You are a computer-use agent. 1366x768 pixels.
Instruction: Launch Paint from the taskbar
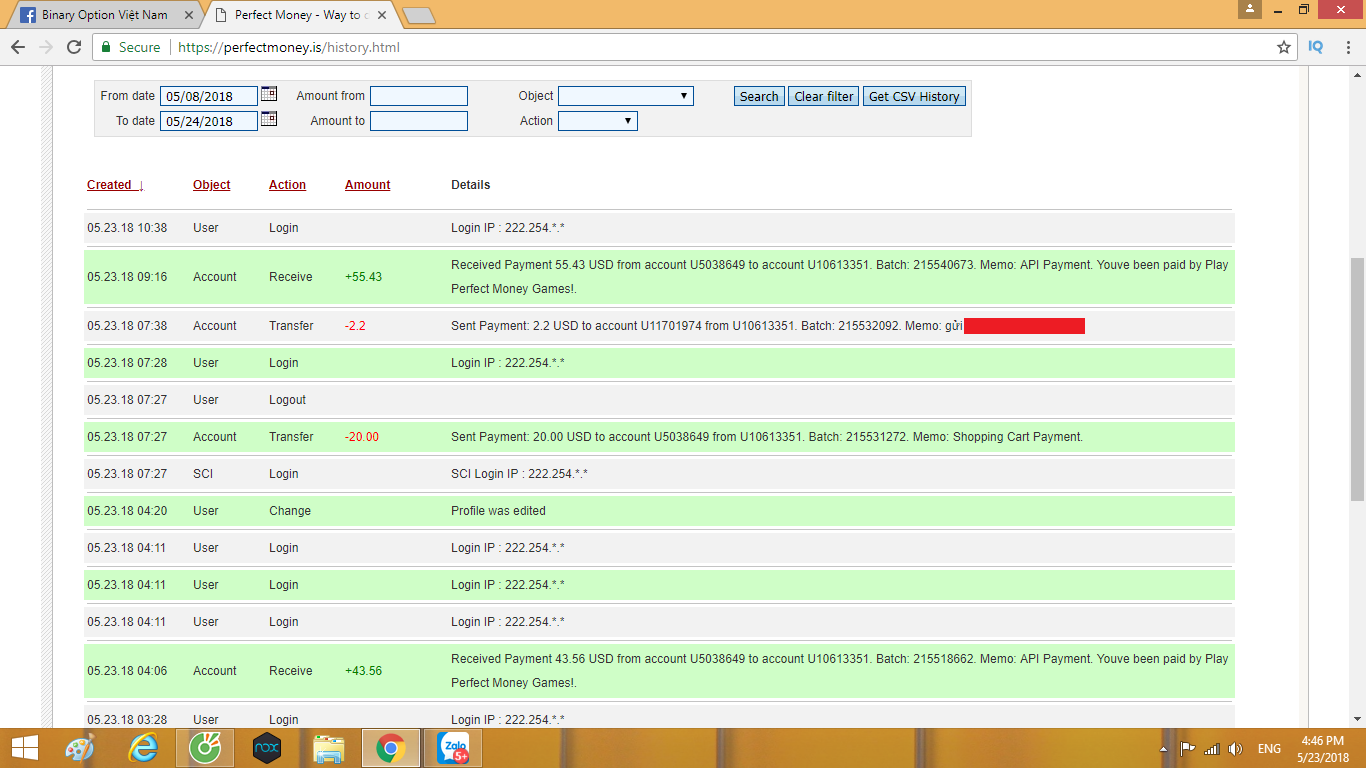pos(79,748)
